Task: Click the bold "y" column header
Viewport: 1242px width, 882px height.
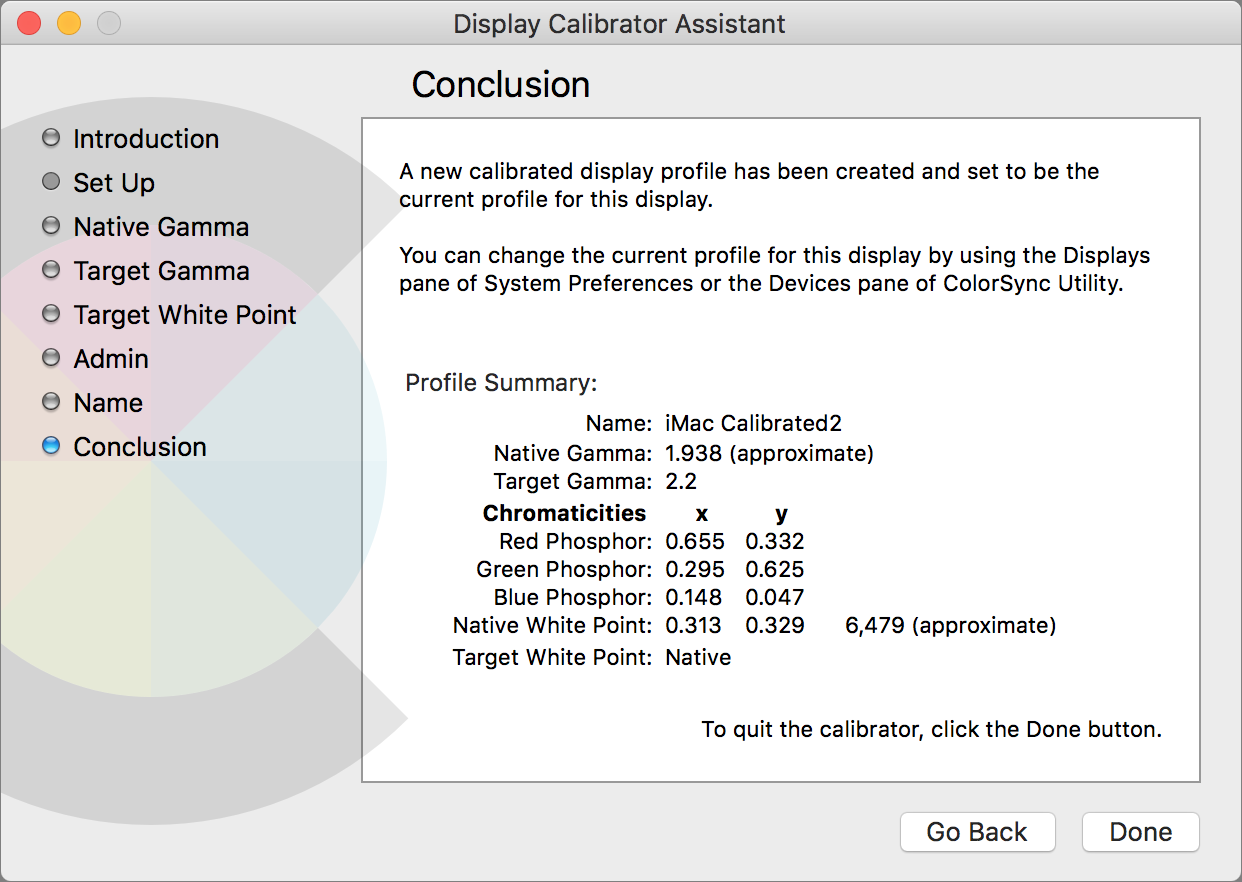Action: (x=781, y=515)
